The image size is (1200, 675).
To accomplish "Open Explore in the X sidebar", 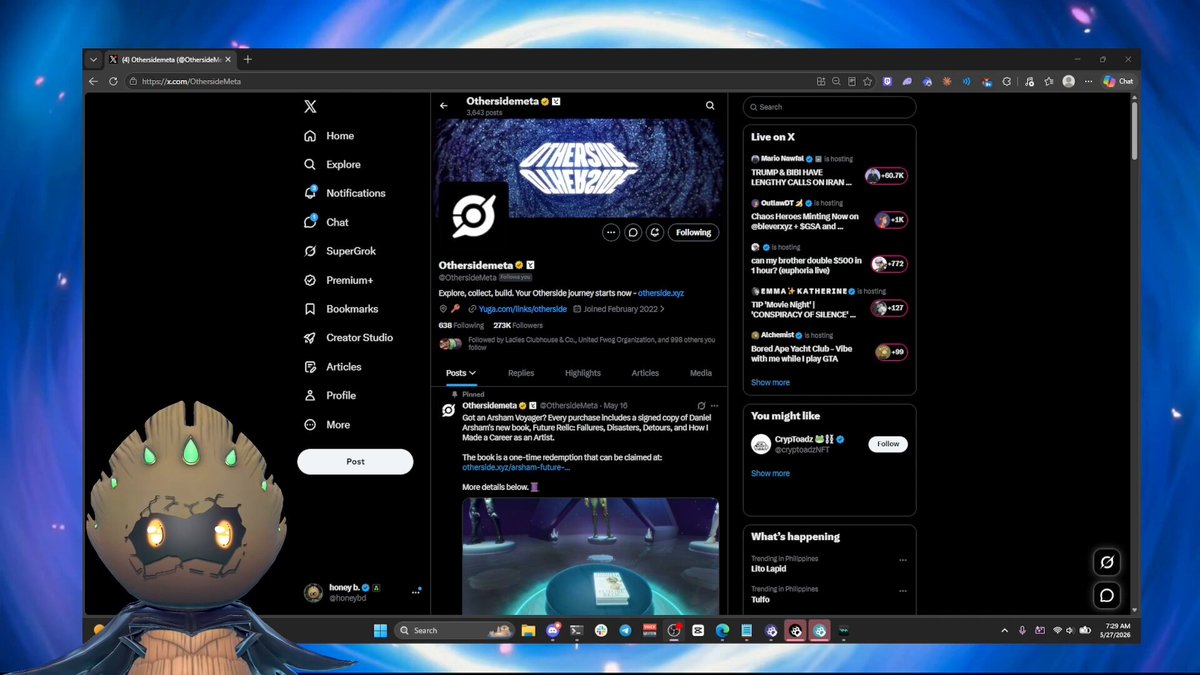I will (x=332, y=165).
